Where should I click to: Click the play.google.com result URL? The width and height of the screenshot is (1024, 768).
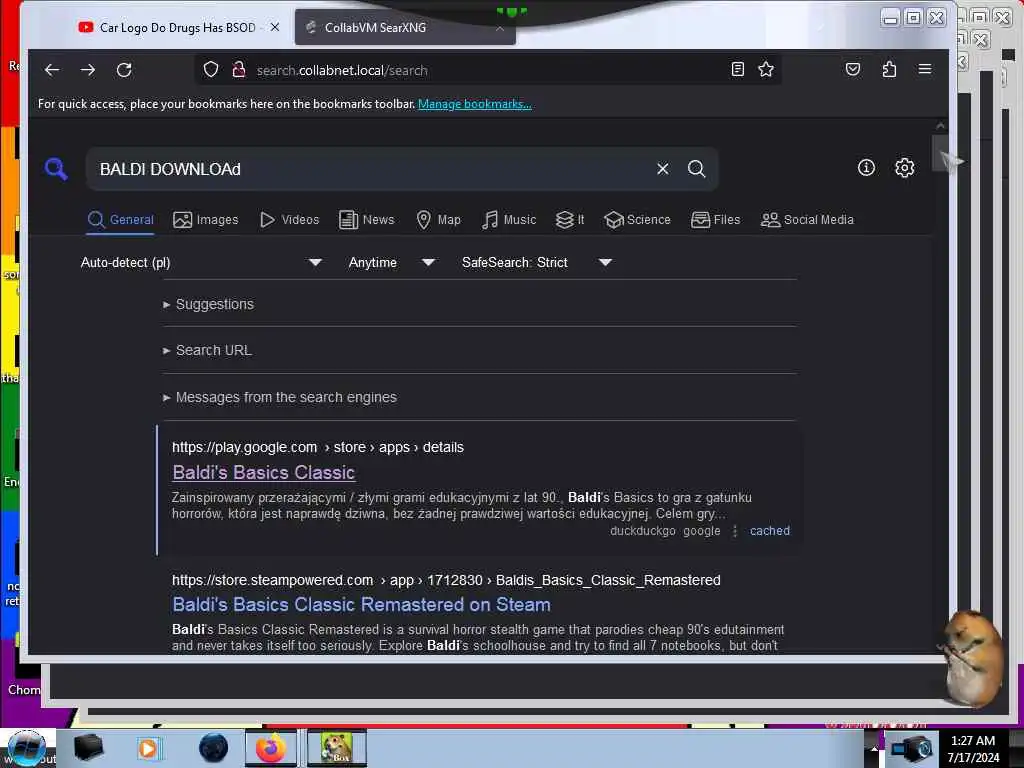point(317,447)
